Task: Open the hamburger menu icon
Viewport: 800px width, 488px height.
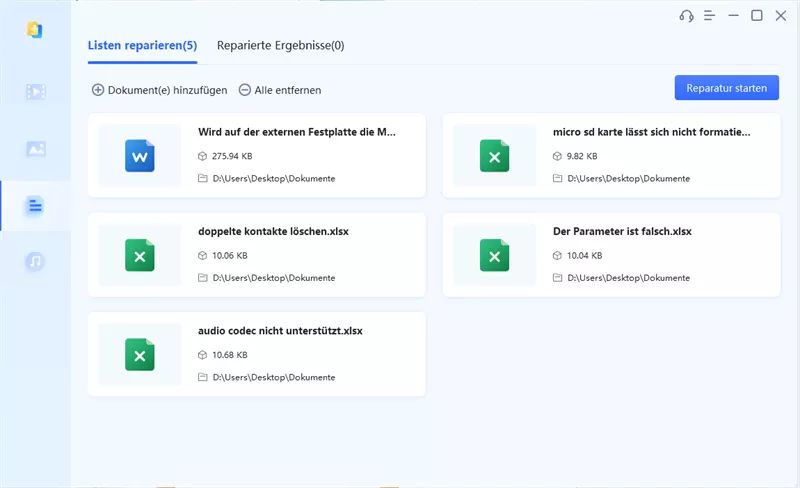Action: (709, 16)
